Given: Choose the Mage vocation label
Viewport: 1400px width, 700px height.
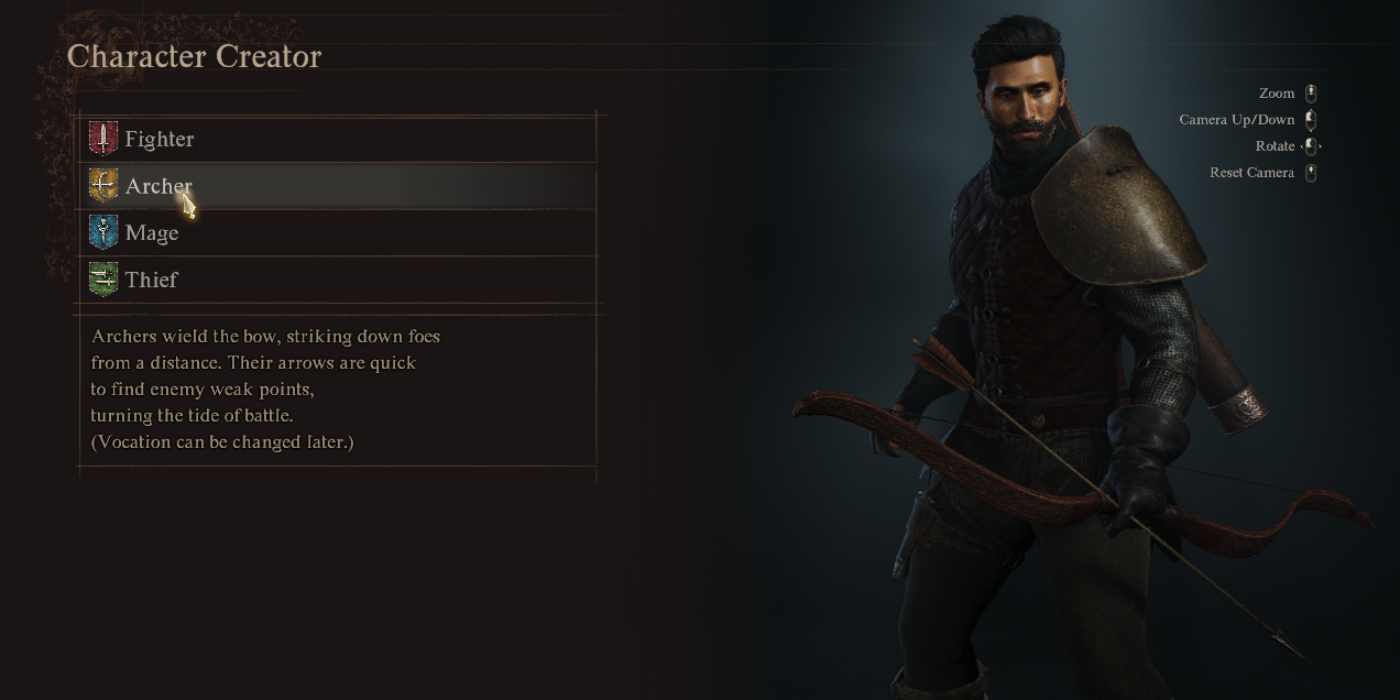Looking at the screenshot, I should (x=152, y=233).
